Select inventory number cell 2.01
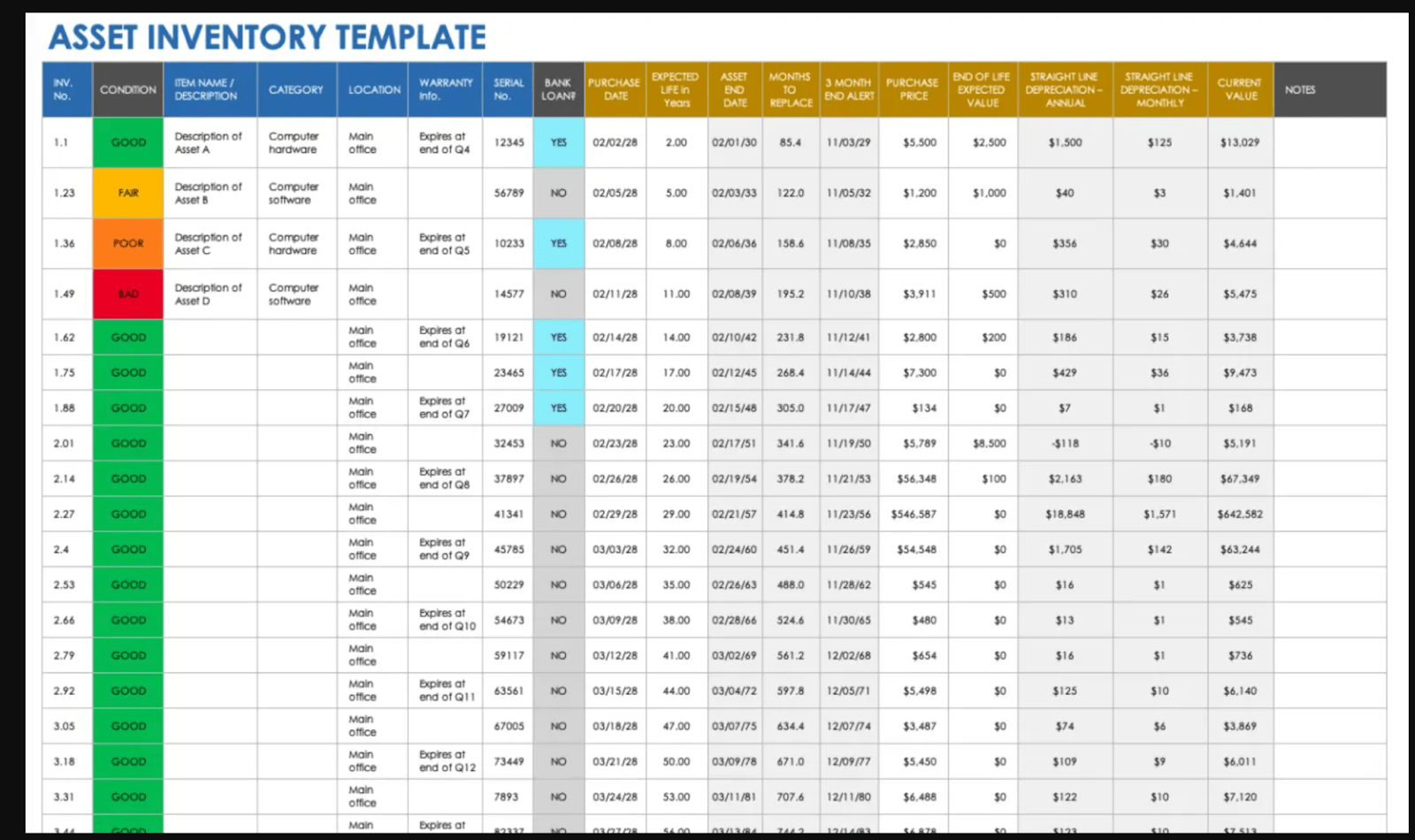The height and width of the screenshot is (840, 1415). (x=67, y=443)
